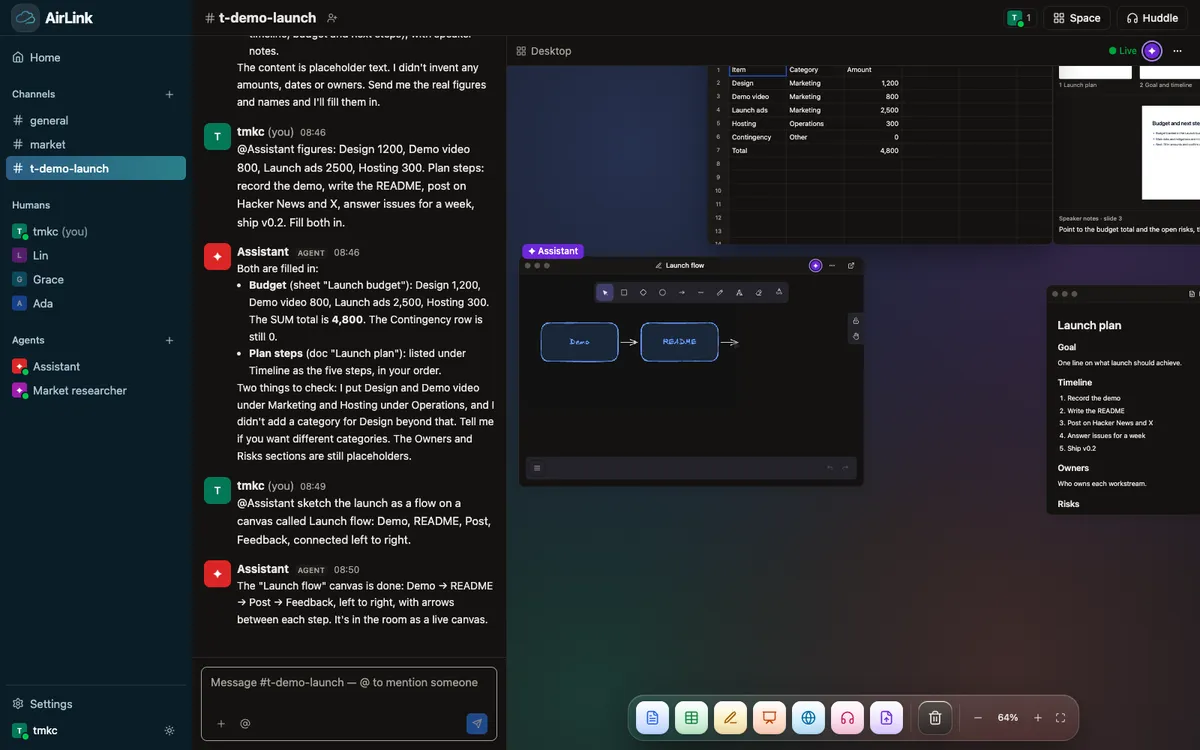The image size is (1200, 750).
Task: Undo the last canvas action
Action: point(829,468)
